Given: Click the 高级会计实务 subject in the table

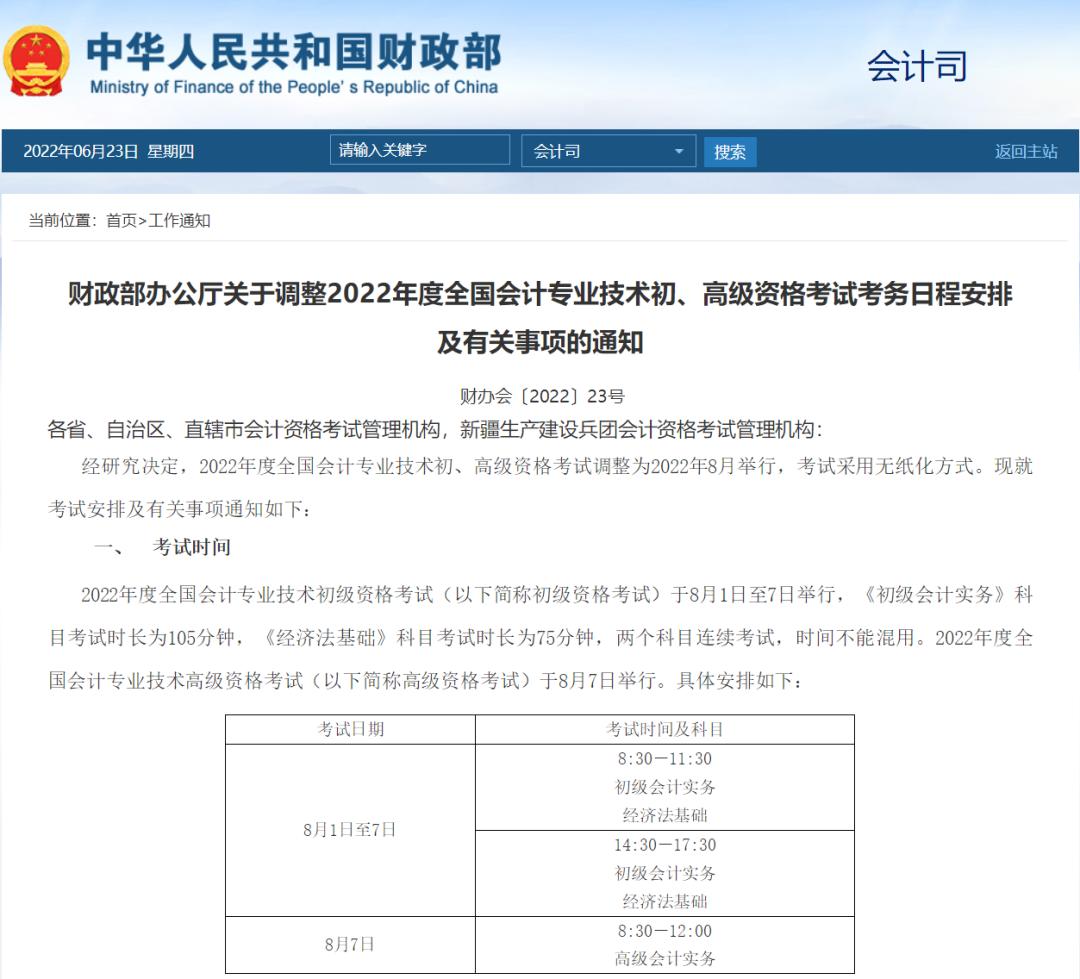Looking at the screenshot, I should pos(664,959).
